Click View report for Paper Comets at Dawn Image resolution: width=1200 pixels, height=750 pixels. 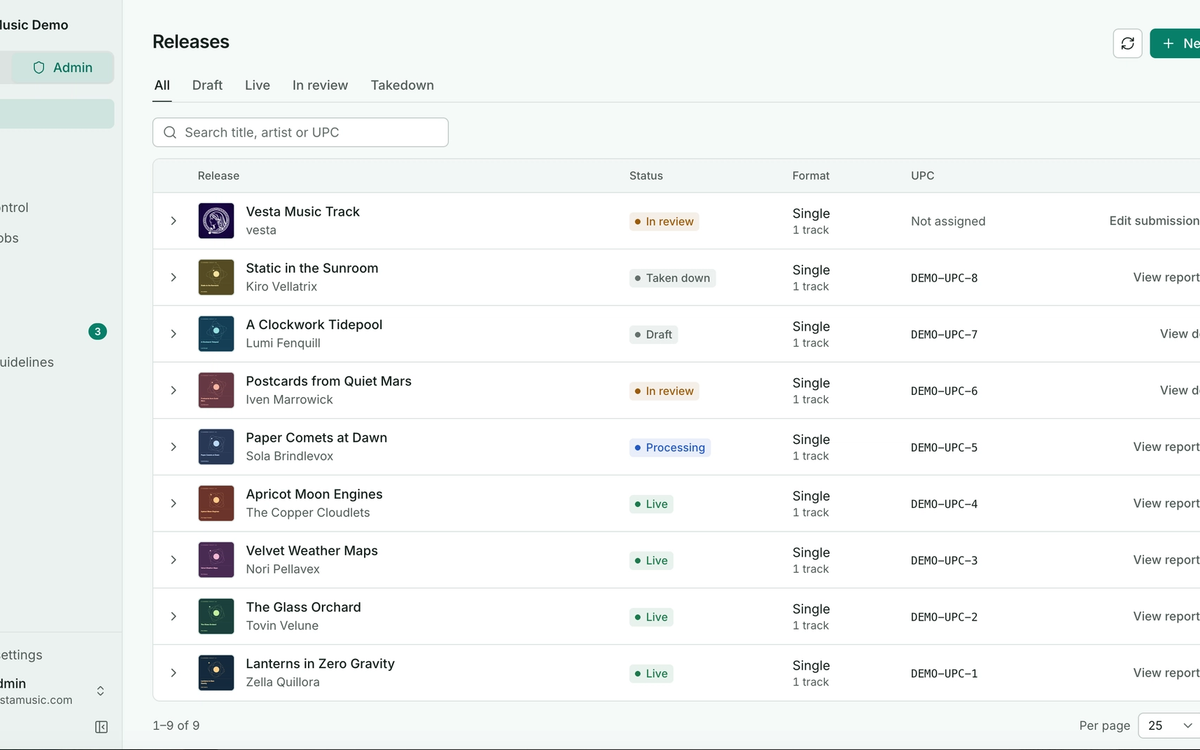[1166, 447]
